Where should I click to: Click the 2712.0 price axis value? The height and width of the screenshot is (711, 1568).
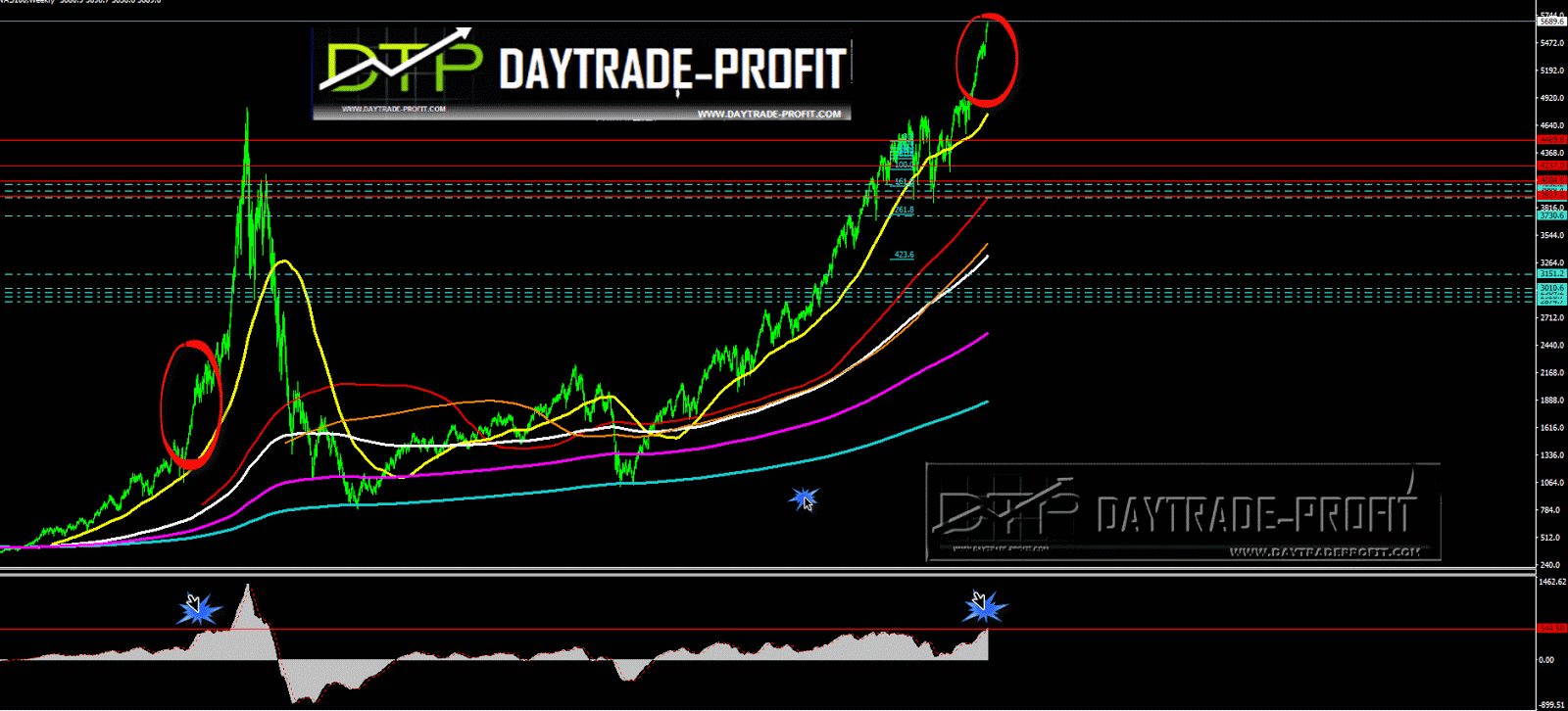[1551, 317]
